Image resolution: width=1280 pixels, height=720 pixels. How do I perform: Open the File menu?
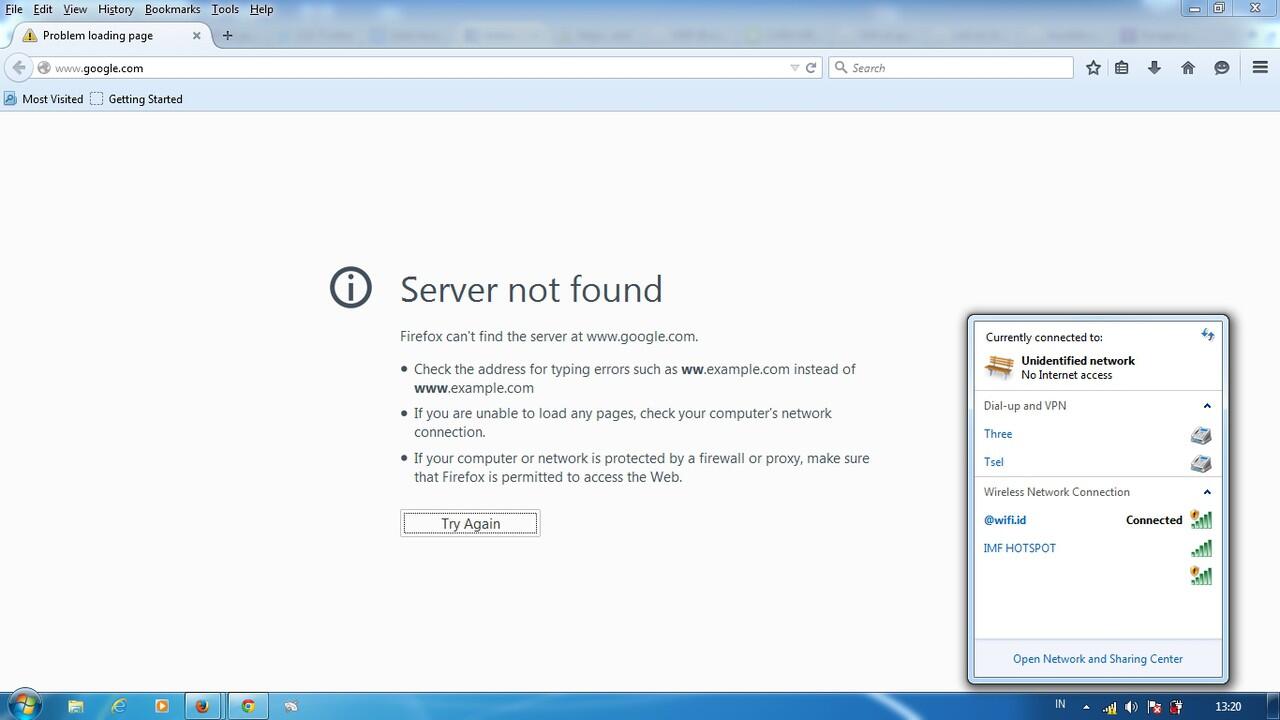pyautogui.click(x=14, y=9)
